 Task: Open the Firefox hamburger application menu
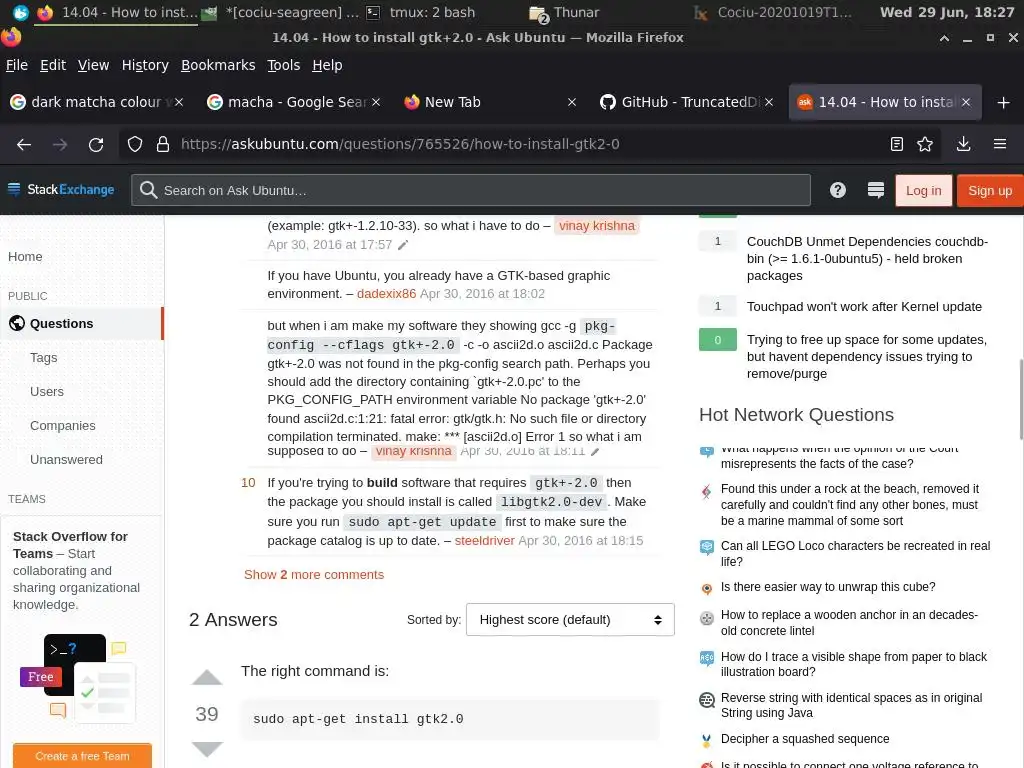(999, 144)
